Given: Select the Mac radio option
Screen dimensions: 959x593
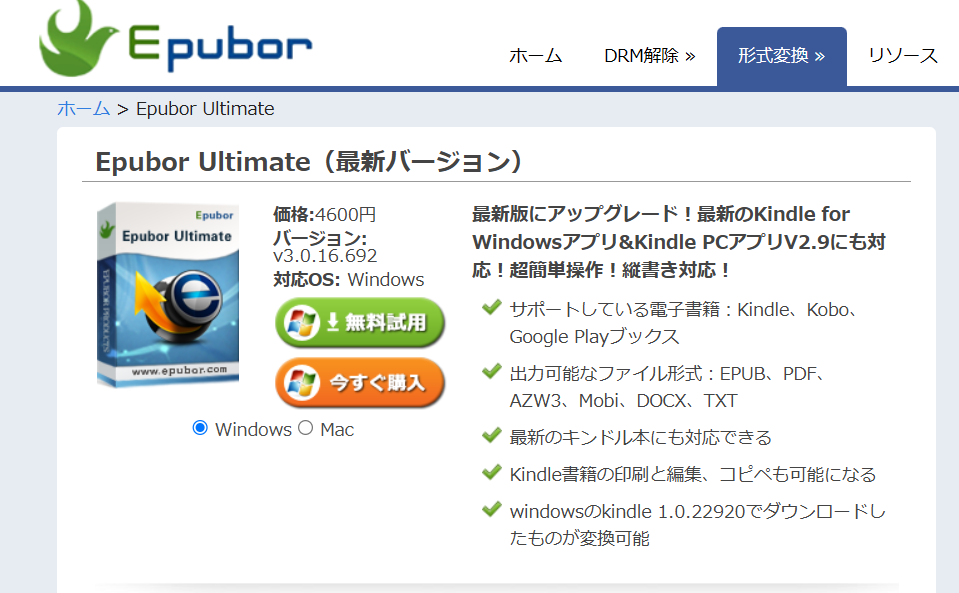Looking at the screenshot, I should [x=306, y=428].
